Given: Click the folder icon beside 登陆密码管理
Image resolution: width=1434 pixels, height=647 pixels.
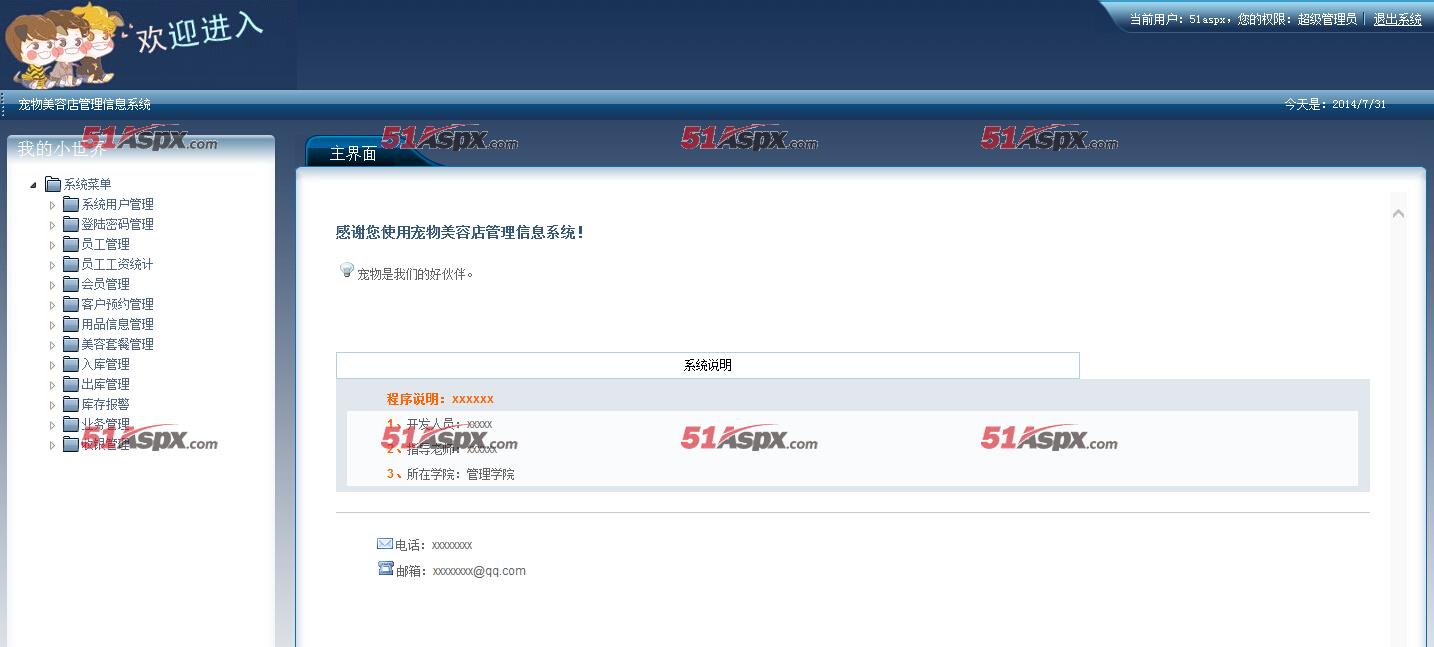Looking at the screenshot, I should click(71, 224).
